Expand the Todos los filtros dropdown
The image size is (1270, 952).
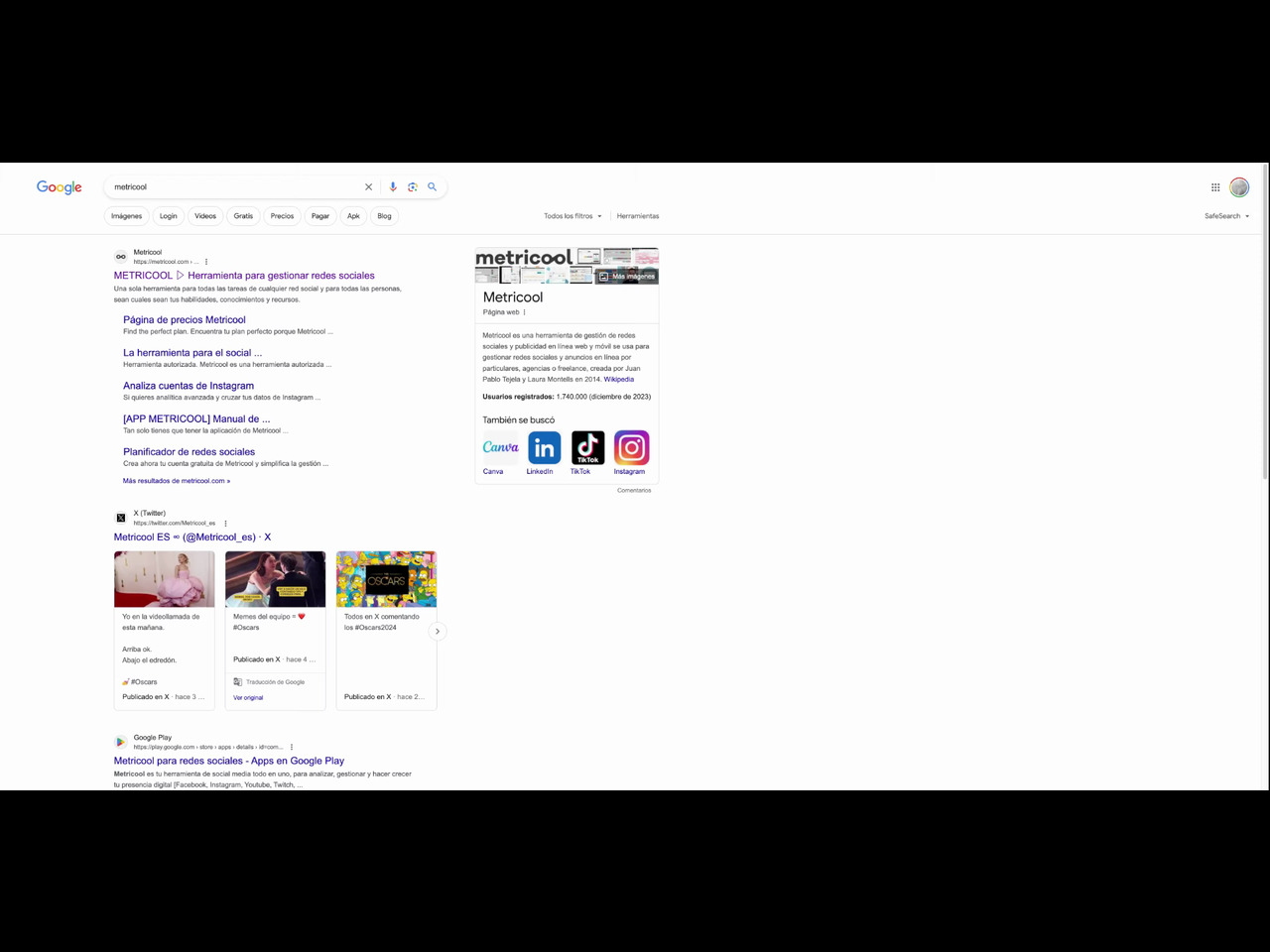[572, 216]
